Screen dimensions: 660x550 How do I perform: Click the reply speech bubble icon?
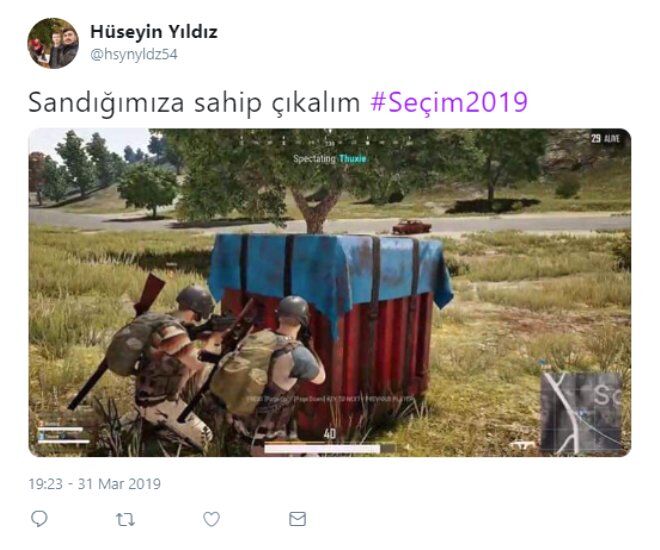(x=39, y=519)
